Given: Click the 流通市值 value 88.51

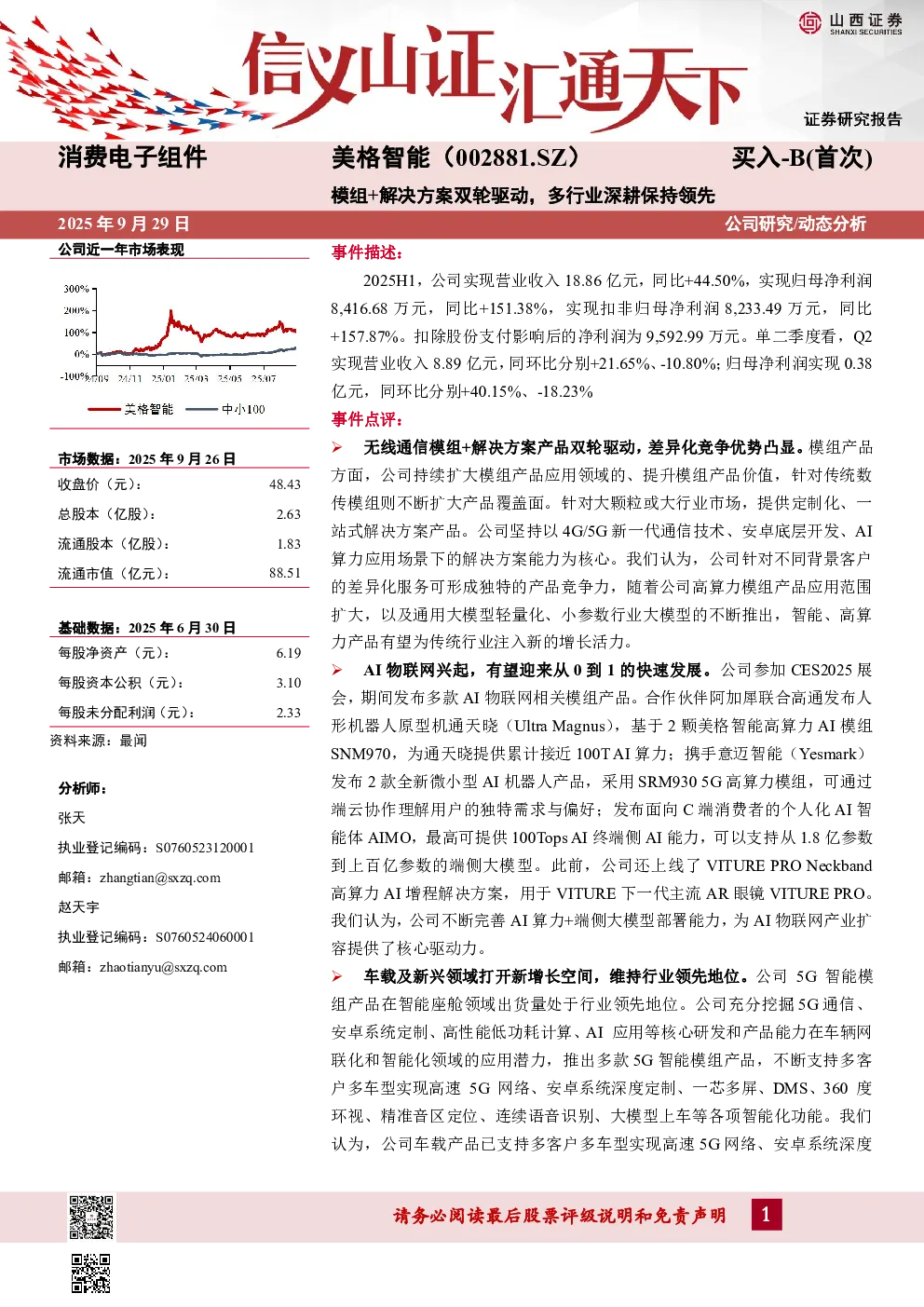Looking at the screenshot, I should [x=285, y=573].
